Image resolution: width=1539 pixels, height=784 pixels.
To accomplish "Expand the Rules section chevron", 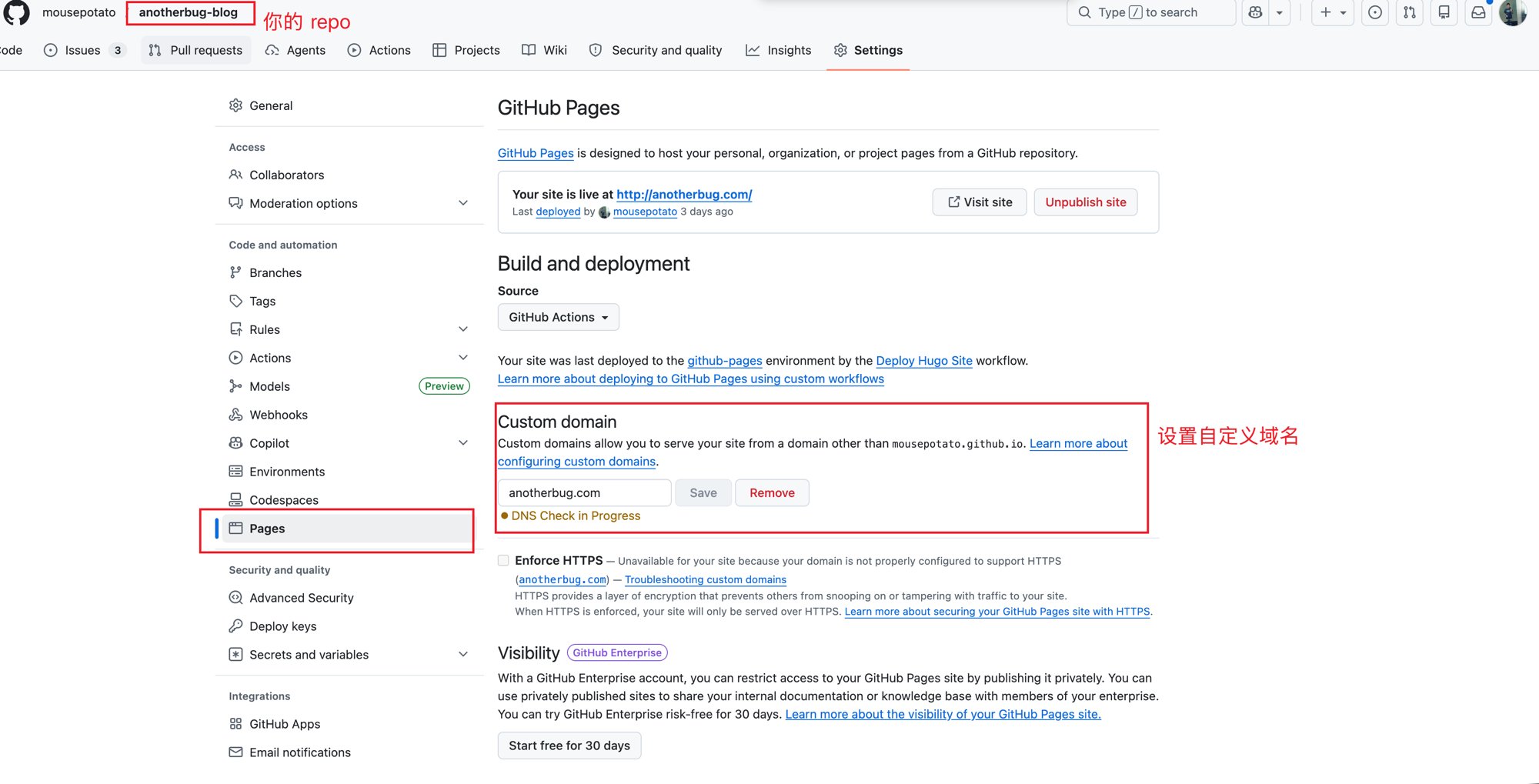I will click(463, 329).
